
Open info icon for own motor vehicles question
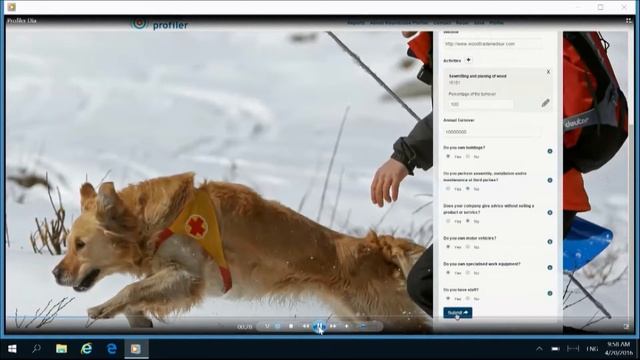pos(550,242)
